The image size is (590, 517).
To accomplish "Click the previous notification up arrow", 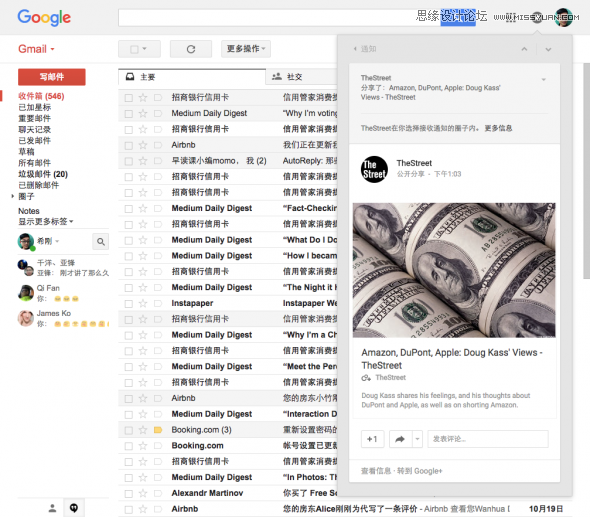I will 524,49.
